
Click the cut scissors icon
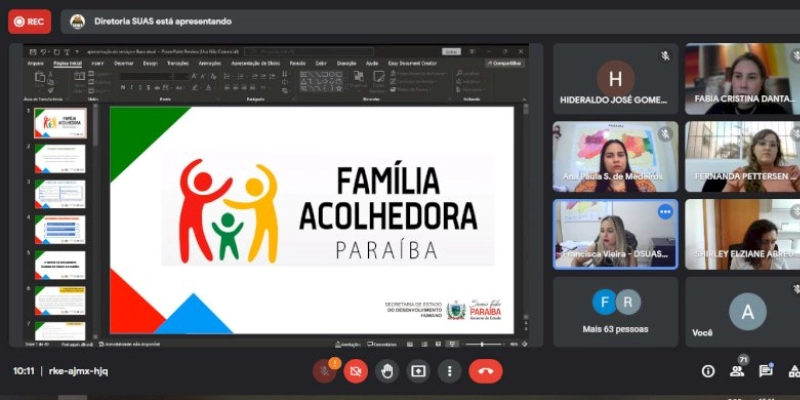51,74
